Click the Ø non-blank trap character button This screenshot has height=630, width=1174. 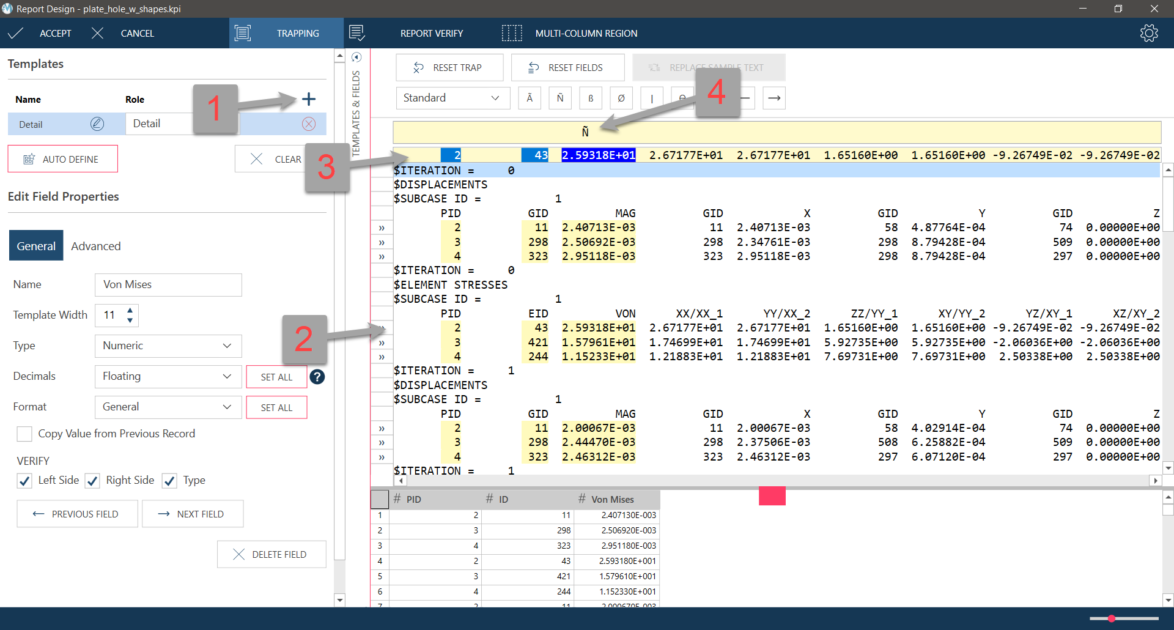[x=621, y=98]
